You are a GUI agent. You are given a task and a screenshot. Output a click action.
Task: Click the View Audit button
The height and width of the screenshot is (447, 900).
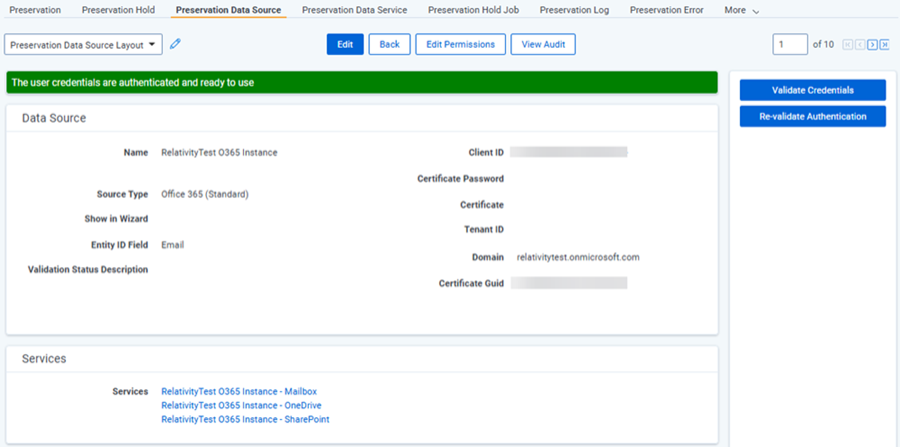click(x=543, y=44)
